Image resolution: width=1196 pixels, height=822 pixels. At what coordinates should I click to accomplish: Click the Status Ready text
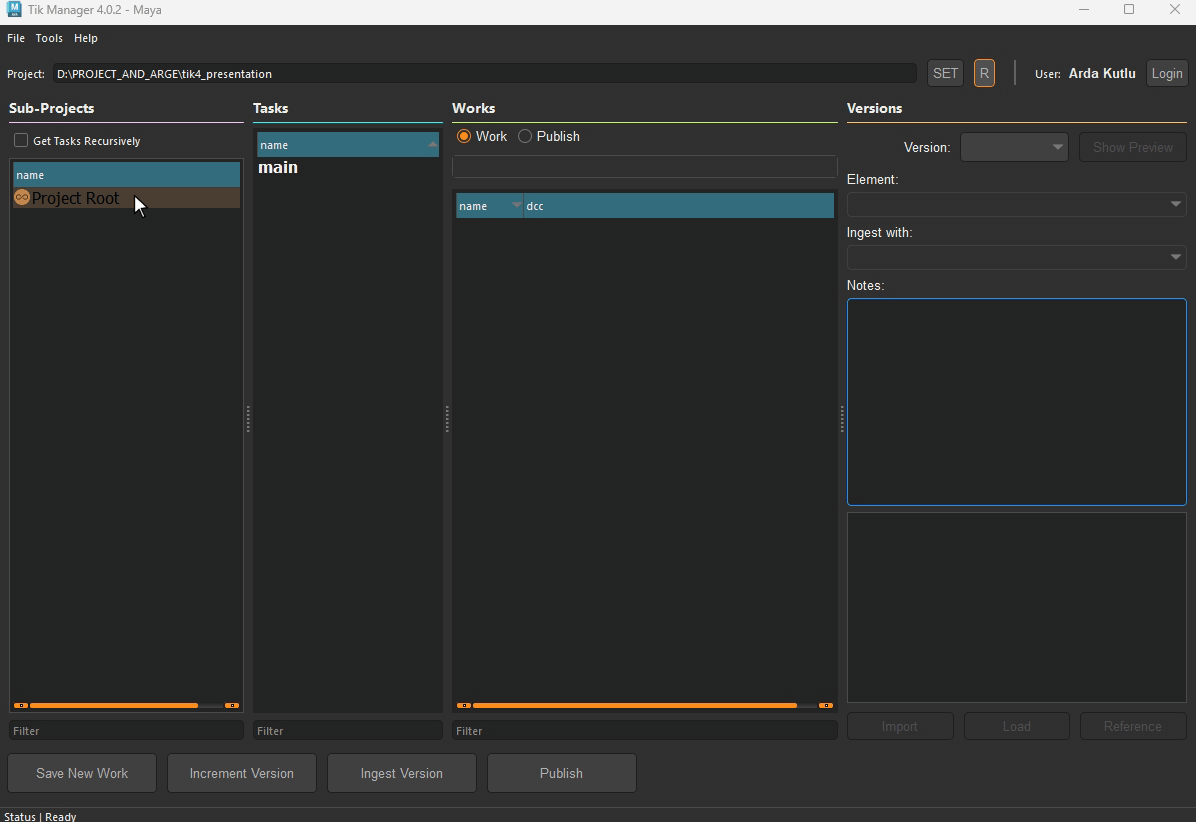(40, 816)
